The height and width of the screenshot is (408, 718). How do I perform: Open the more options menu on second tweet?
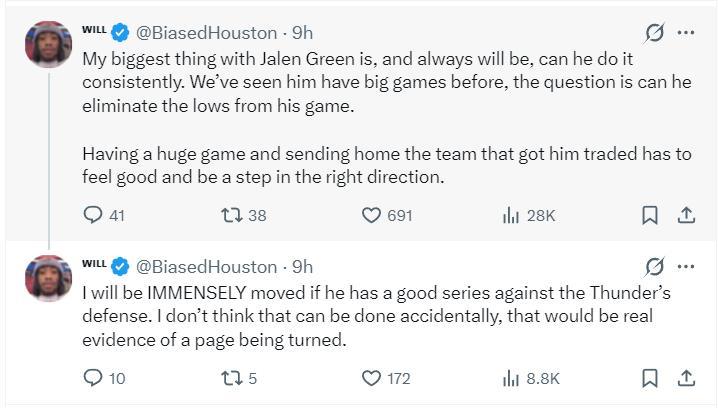686,266
